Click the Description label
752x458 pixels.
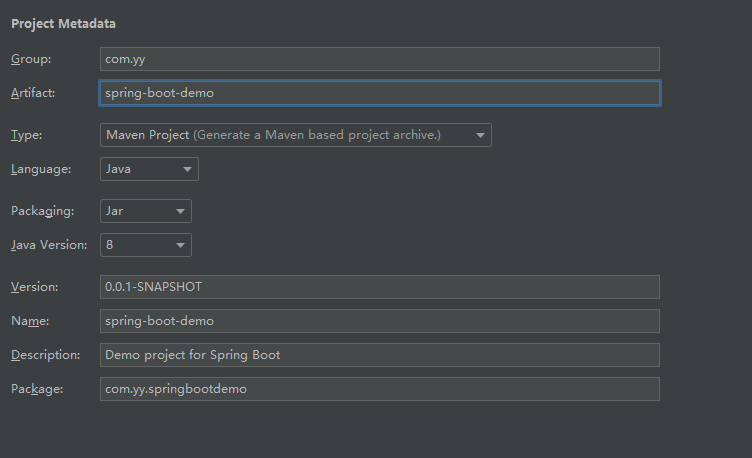tap(46, 355)
